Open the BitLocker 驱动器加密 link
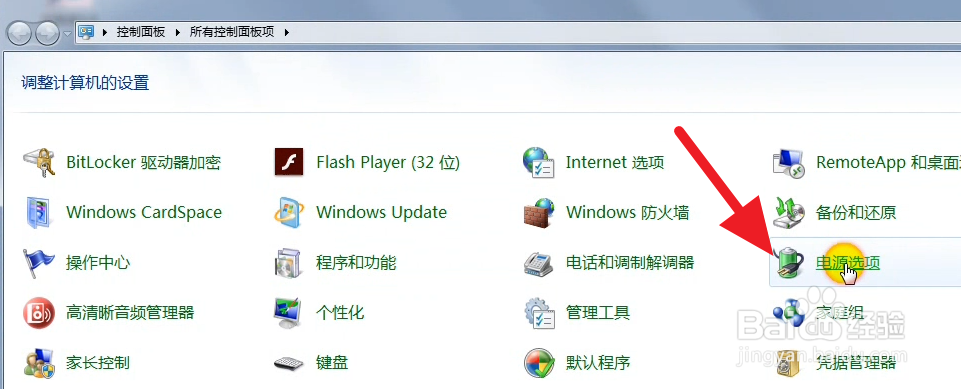This screenshot has width=961, height=389. (143, 162)
